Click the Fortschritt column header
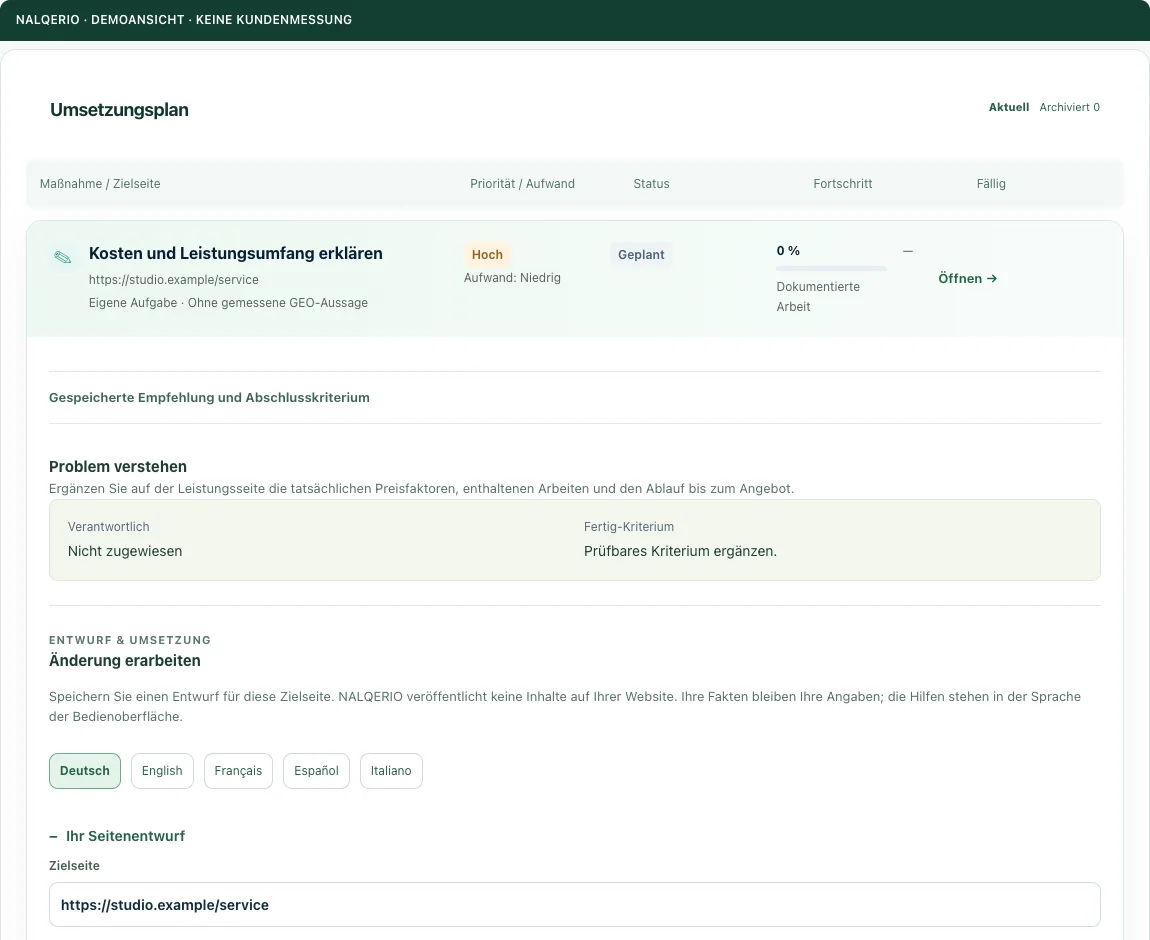This screenshot has height=940, width=1150. [843, 184]
